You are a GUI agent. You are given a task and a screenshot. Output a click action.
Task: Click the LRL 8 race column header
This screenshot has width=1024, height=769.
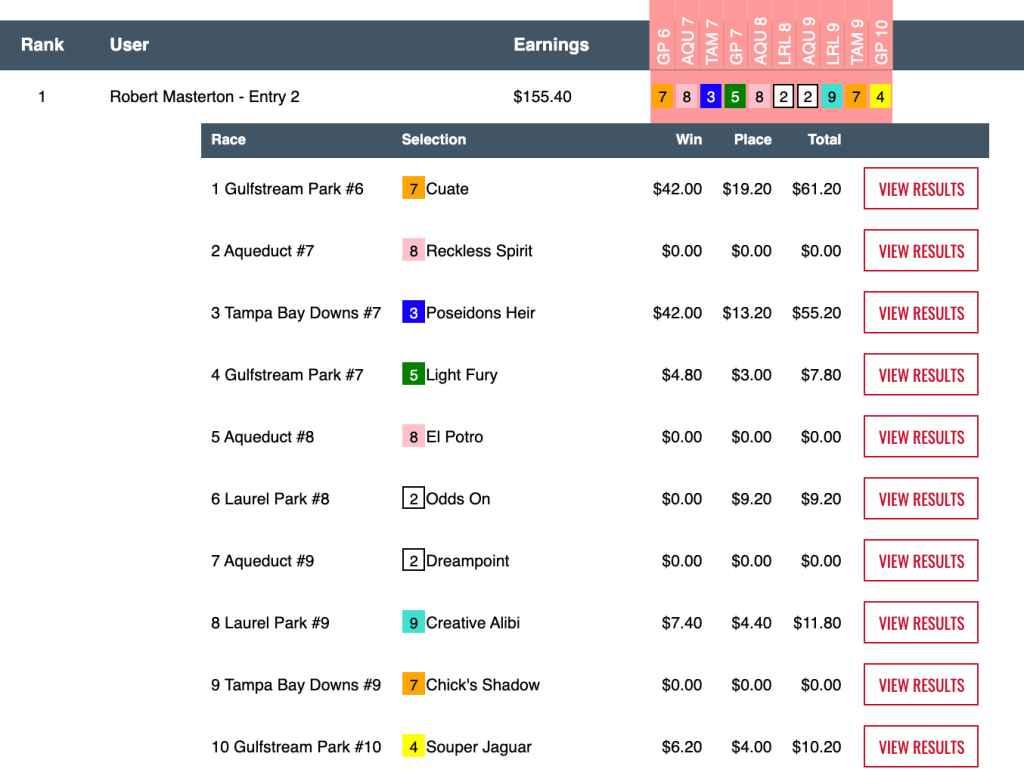click(784, 43)
